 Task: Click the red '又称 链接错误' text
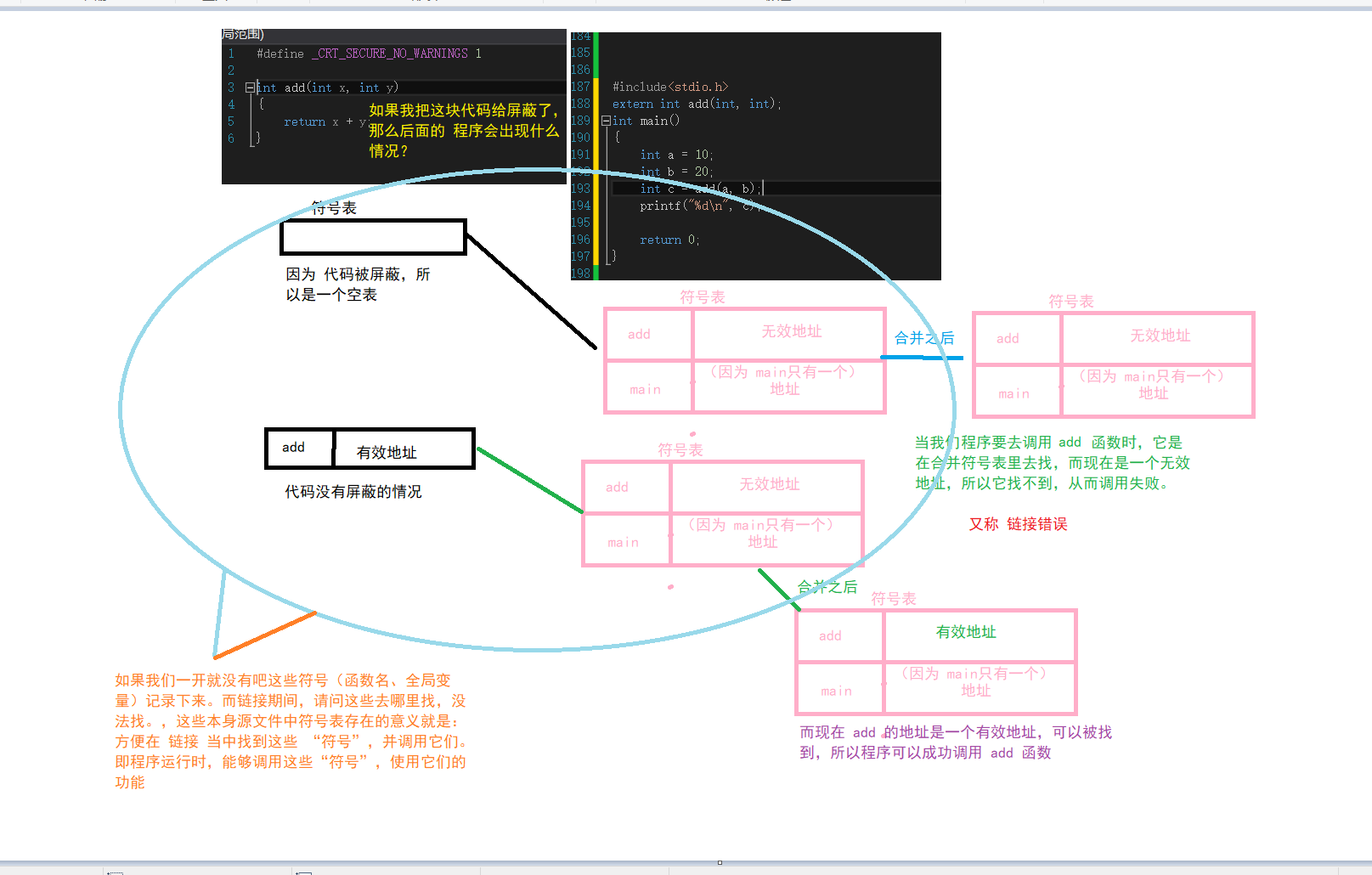[1019, 524]
